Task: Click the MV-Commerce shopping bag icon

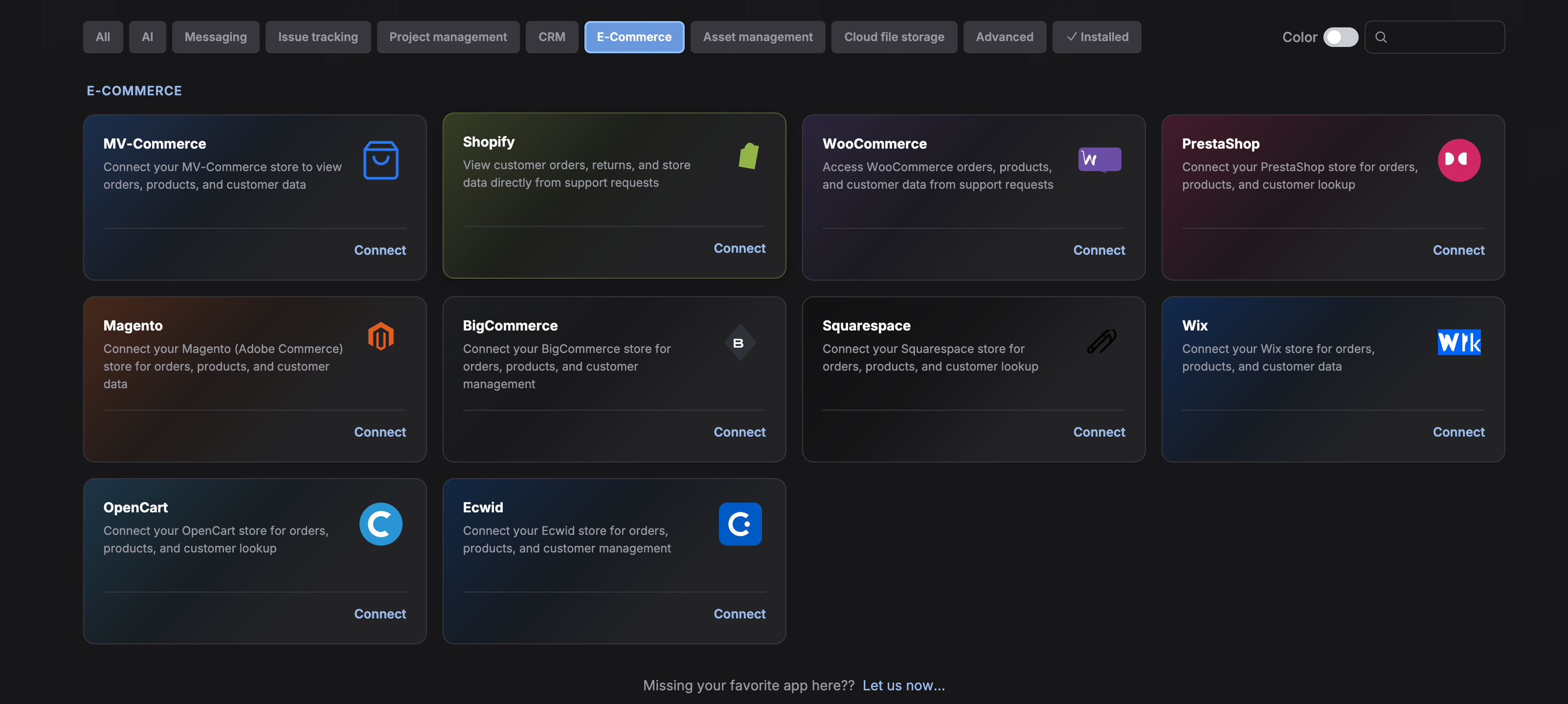Action: click(381, 160)
